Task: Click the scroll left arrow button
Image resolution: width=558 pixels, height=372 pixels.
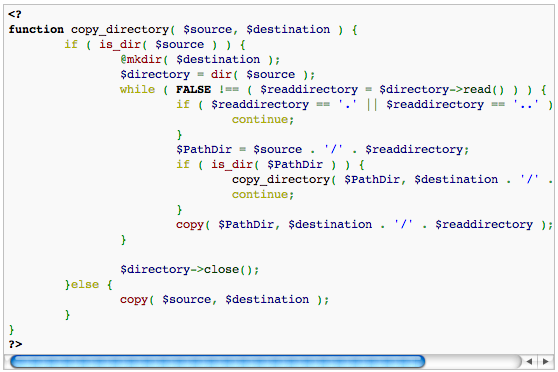Action: click(x=530, y=361)
